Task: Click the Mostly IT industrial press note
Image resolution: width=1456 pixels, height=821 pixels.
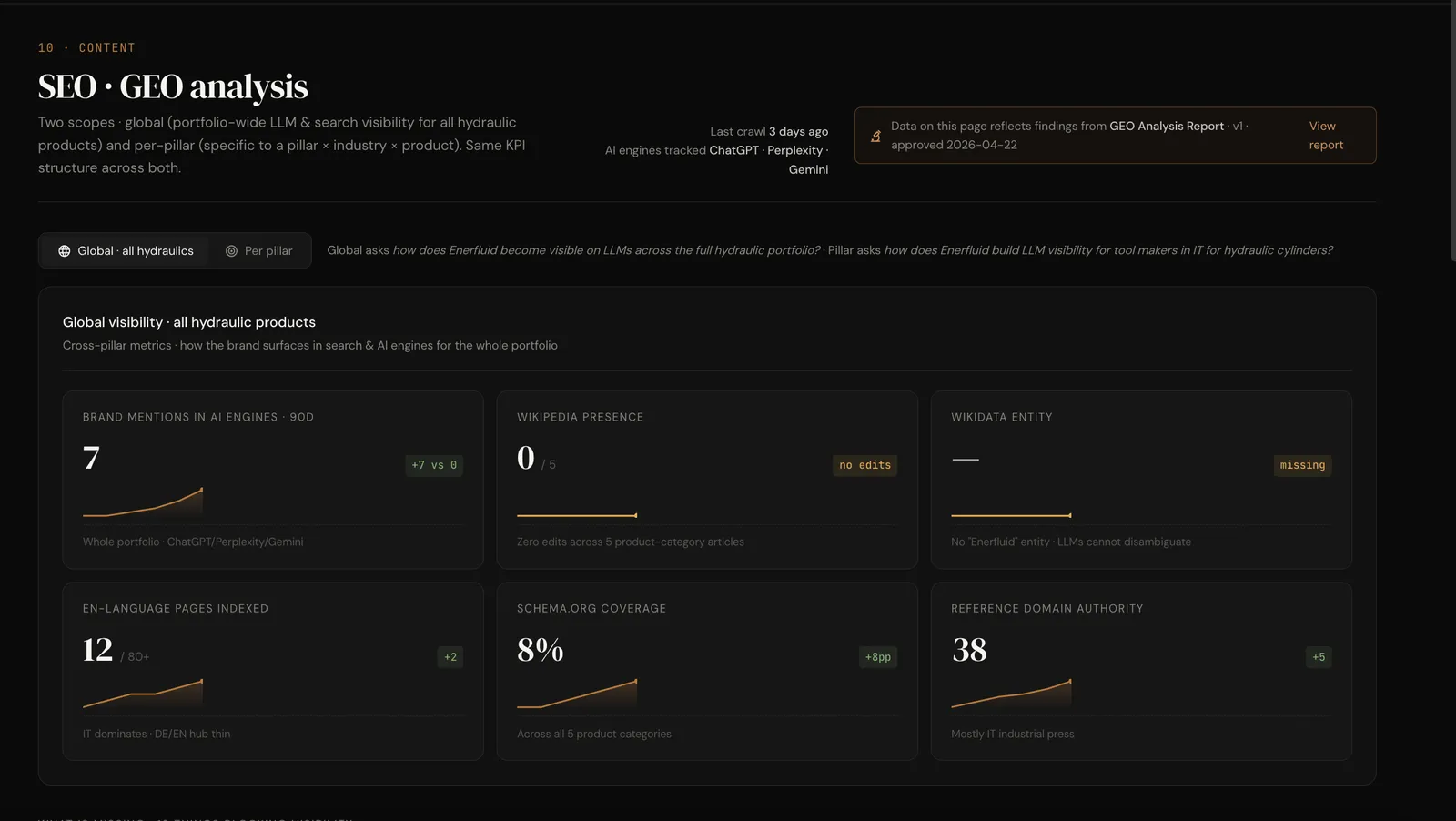Action: 1013,735
